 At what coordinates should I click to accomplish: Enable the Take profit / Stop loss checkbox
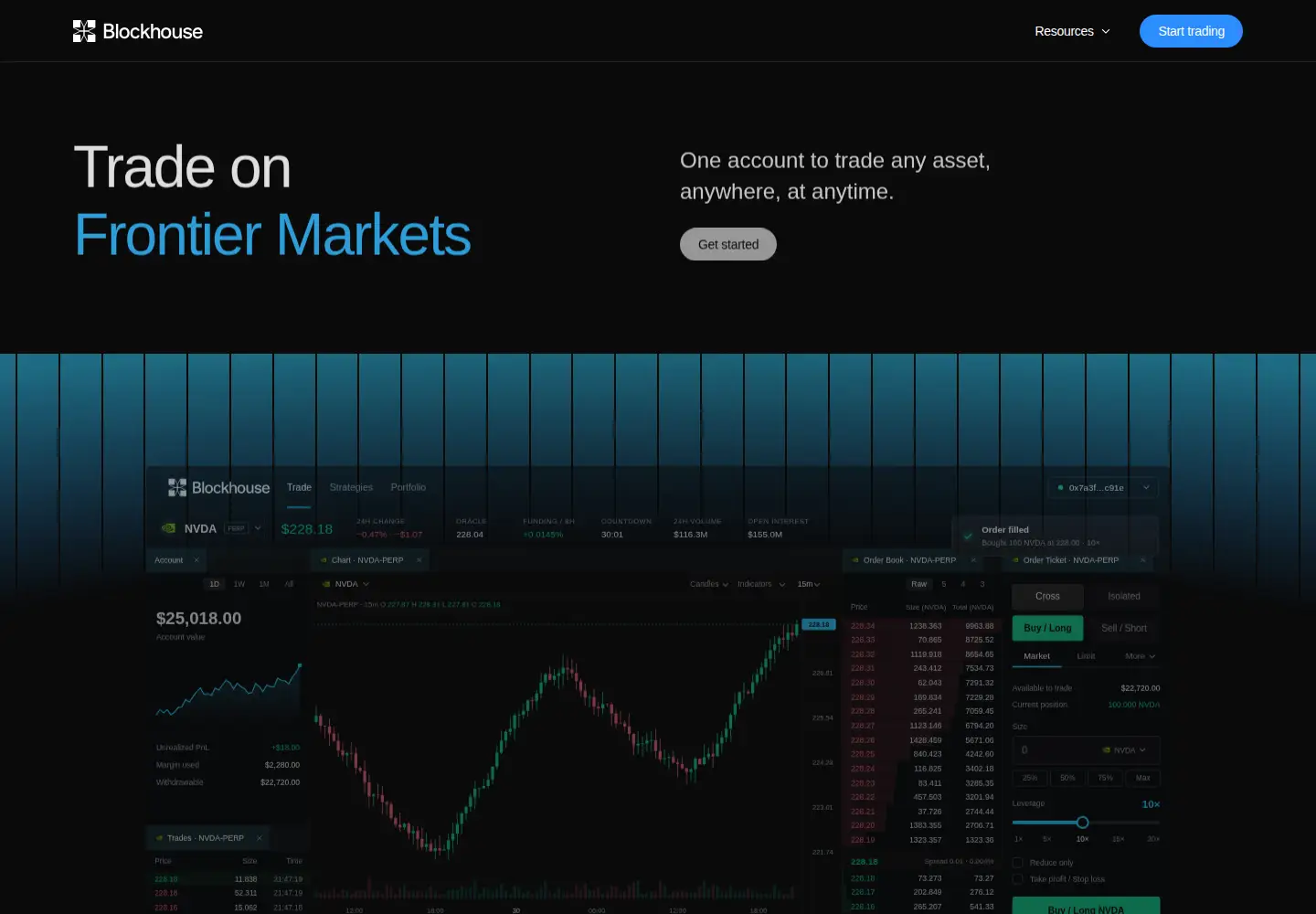1017,879
